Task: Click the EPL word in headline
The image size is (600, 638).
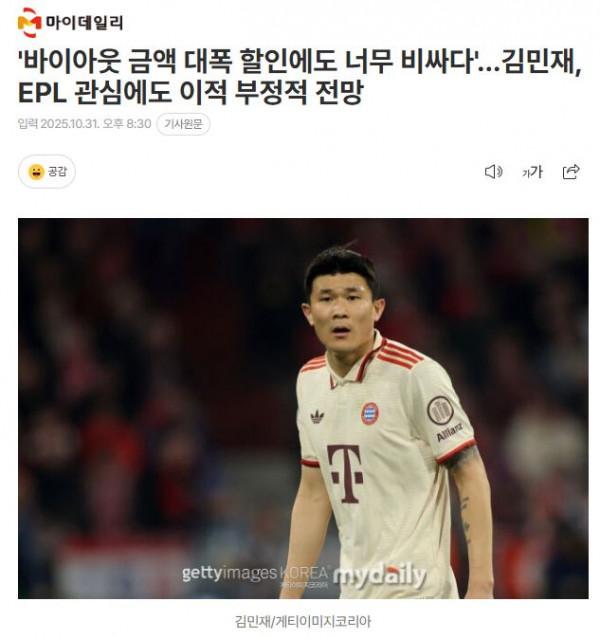Action: pyautogui.click(x=43, y=93)
